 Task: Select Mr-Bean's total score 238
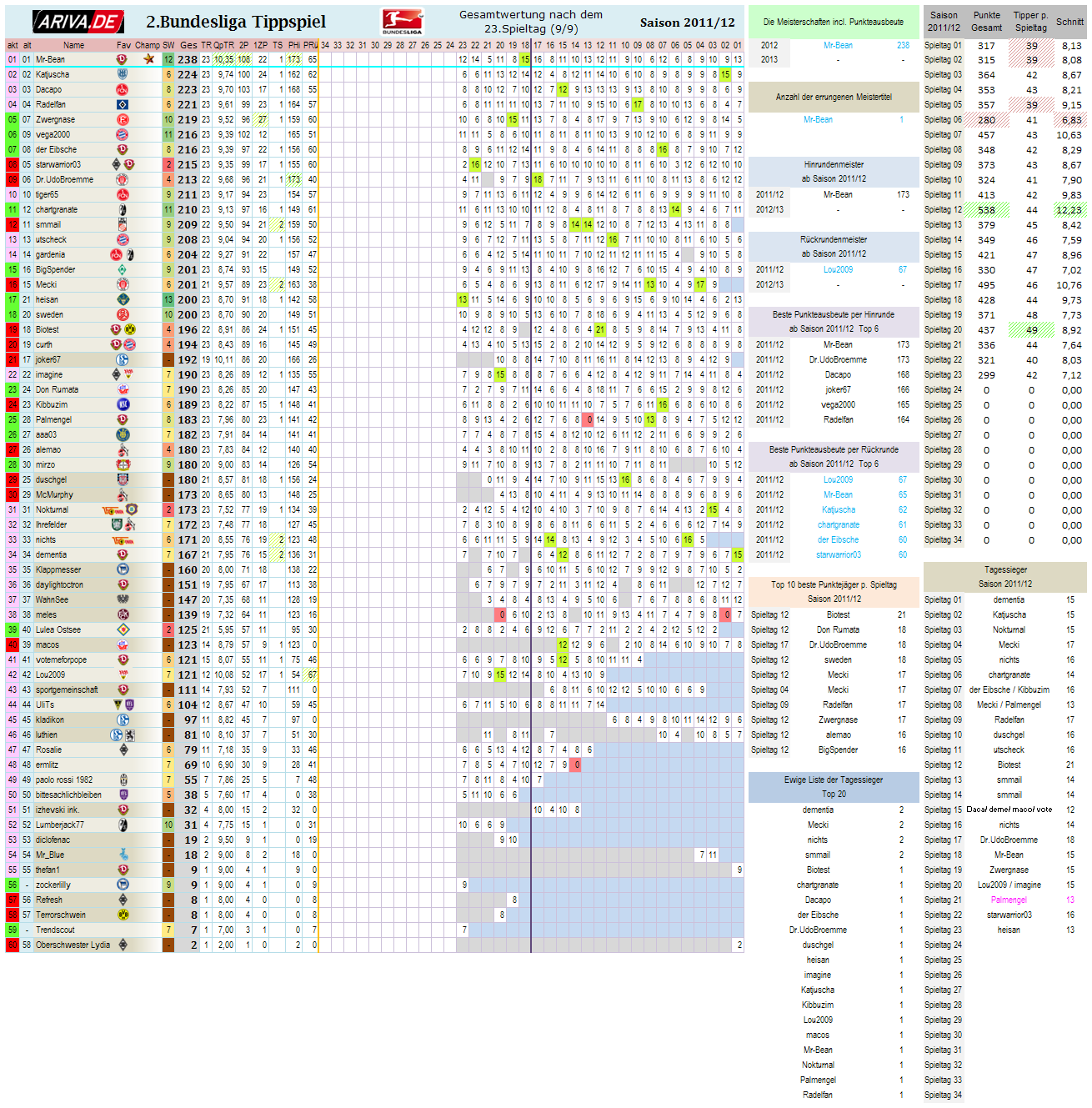(x=188, y=59)
